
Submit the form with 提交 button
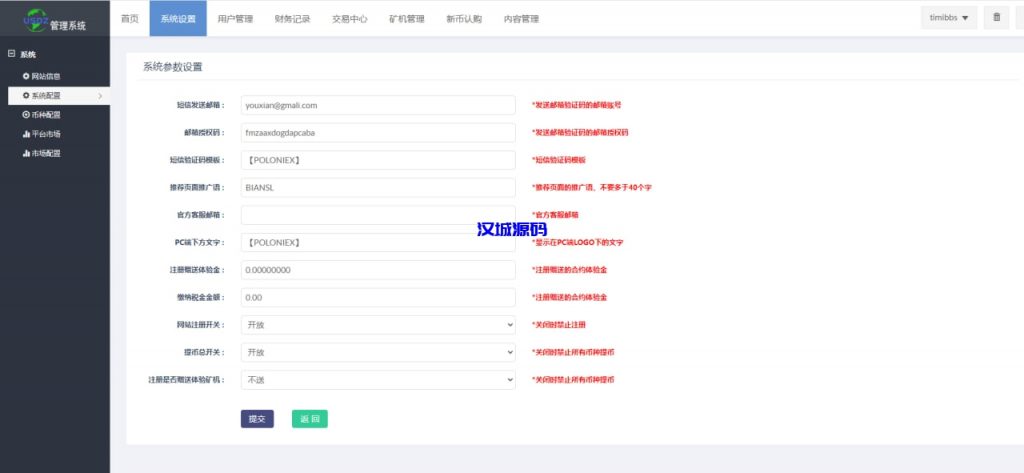coord(257,419)
